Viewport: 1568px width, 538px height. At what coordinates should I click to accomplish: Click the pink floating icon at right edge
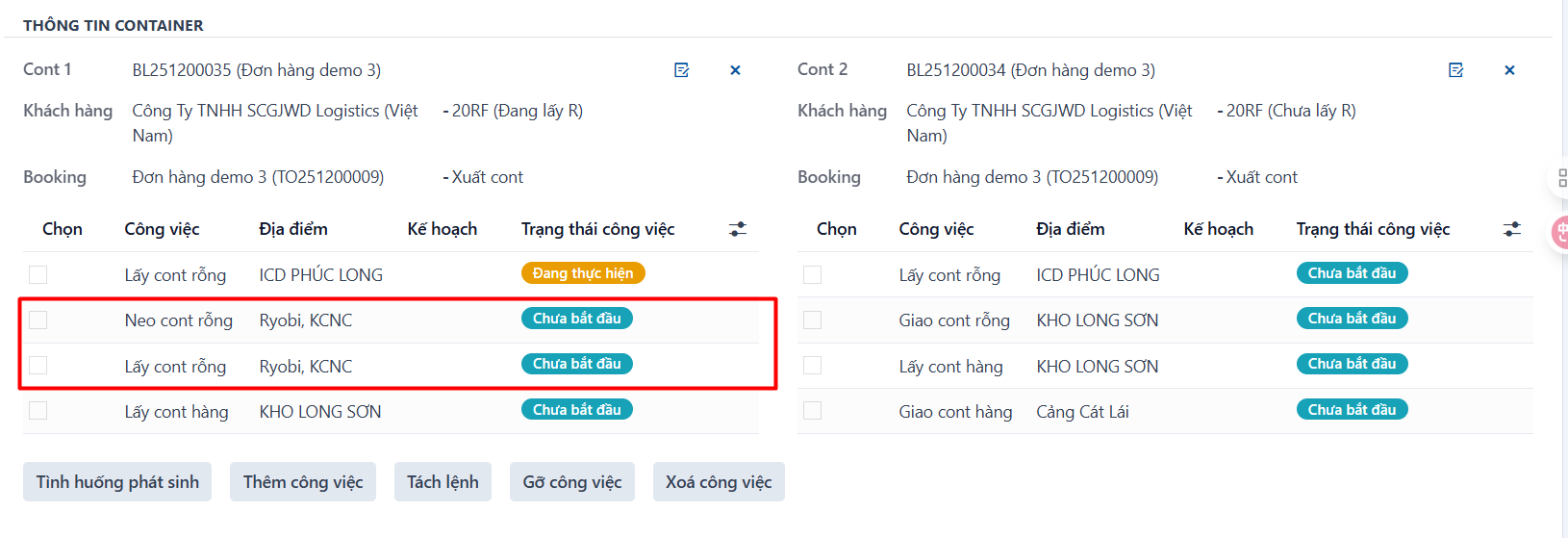point(1560,233)
